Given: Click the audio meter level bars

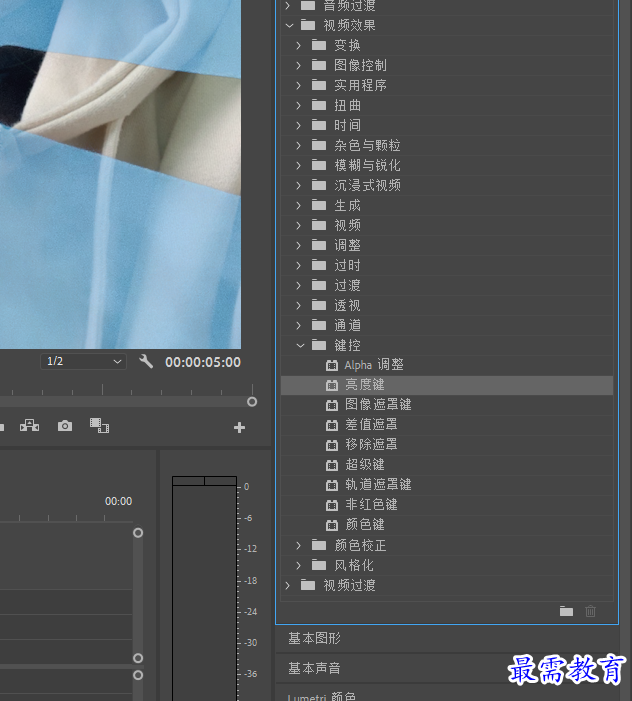Looking at the screenshot, I should pos(204,590).
